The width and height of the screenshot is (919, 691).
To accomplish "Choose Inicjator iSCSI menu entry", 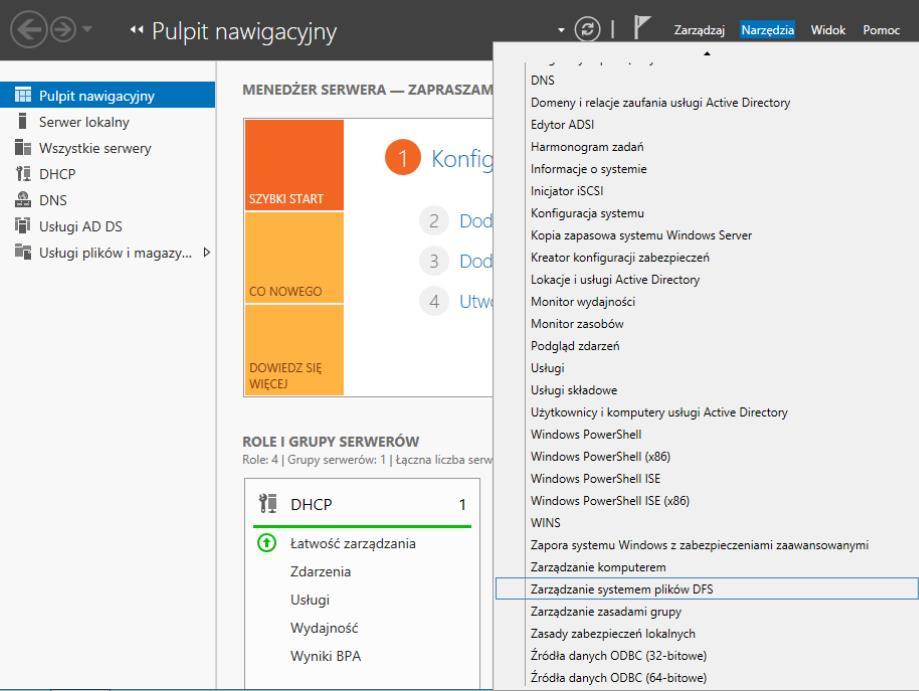I will click(x=706, y=191).
